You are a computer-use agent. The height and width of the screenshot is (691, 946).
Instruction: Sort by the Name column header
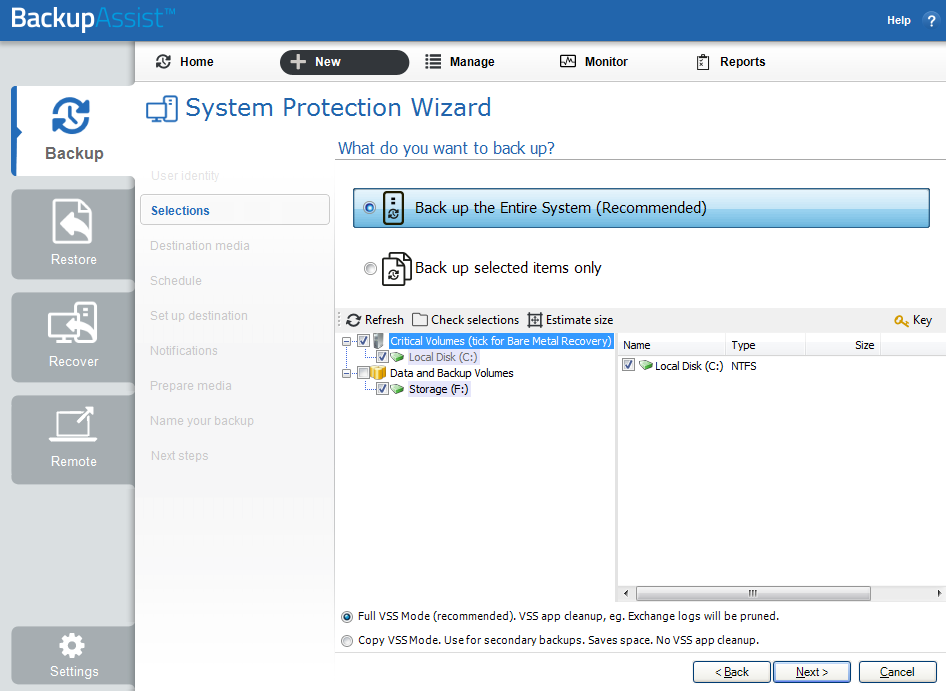671,345
